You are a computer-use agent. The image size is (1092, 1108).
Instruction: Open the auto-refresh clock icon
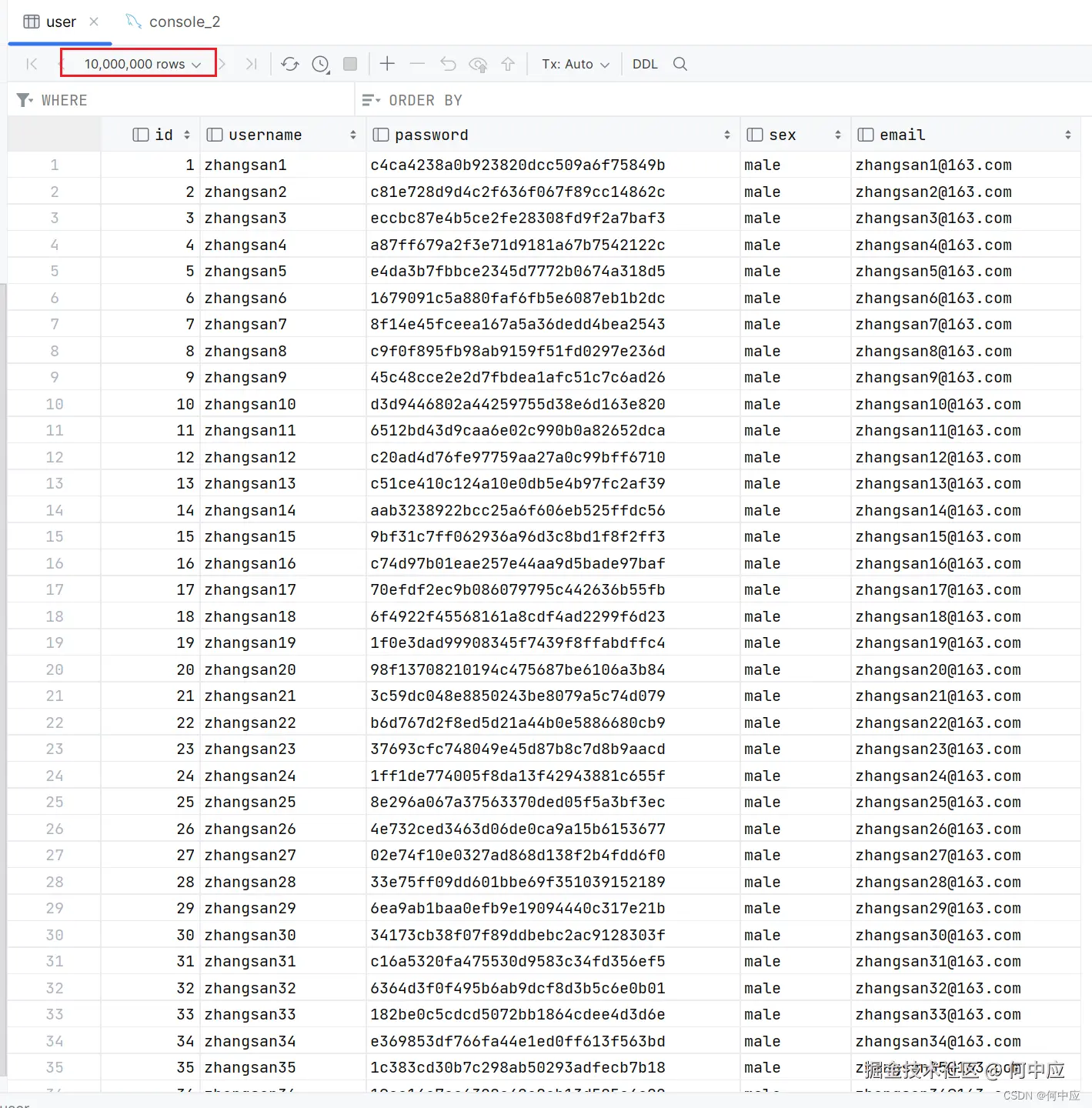click(x=321, y=64)
